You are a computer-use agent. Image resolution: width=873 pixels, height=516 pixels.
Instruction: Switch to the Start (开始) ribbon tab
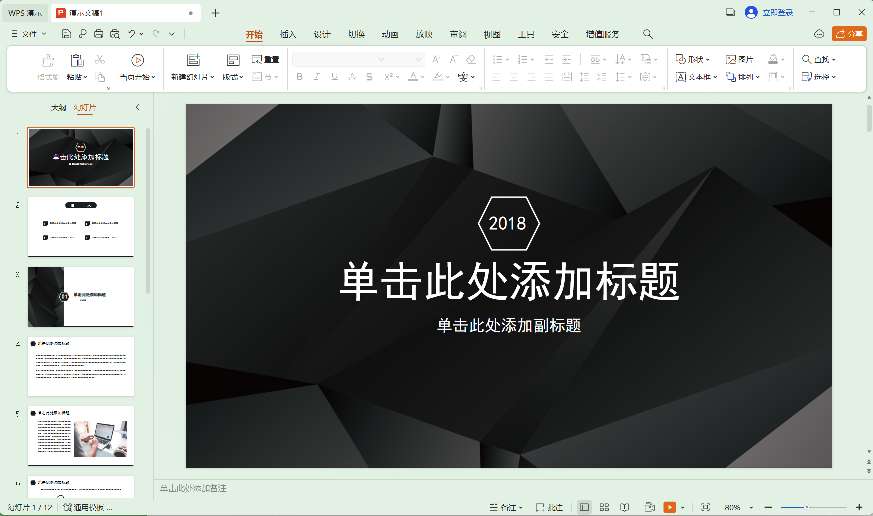tap(254, 35)
